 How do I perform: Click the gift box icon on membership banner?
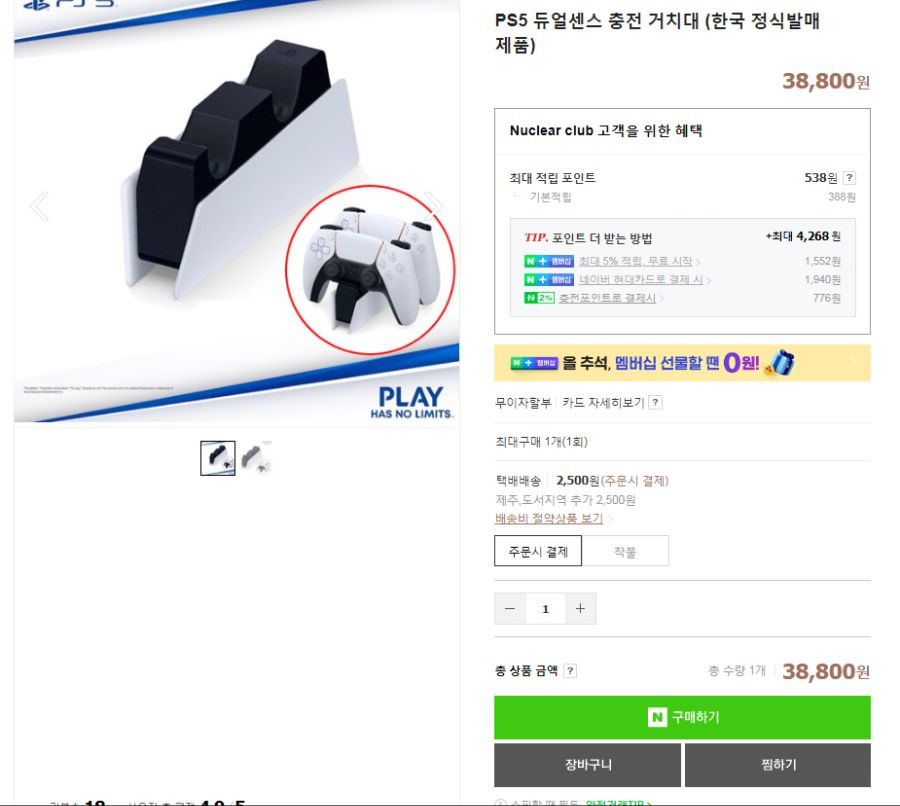[x=781, y=362]
